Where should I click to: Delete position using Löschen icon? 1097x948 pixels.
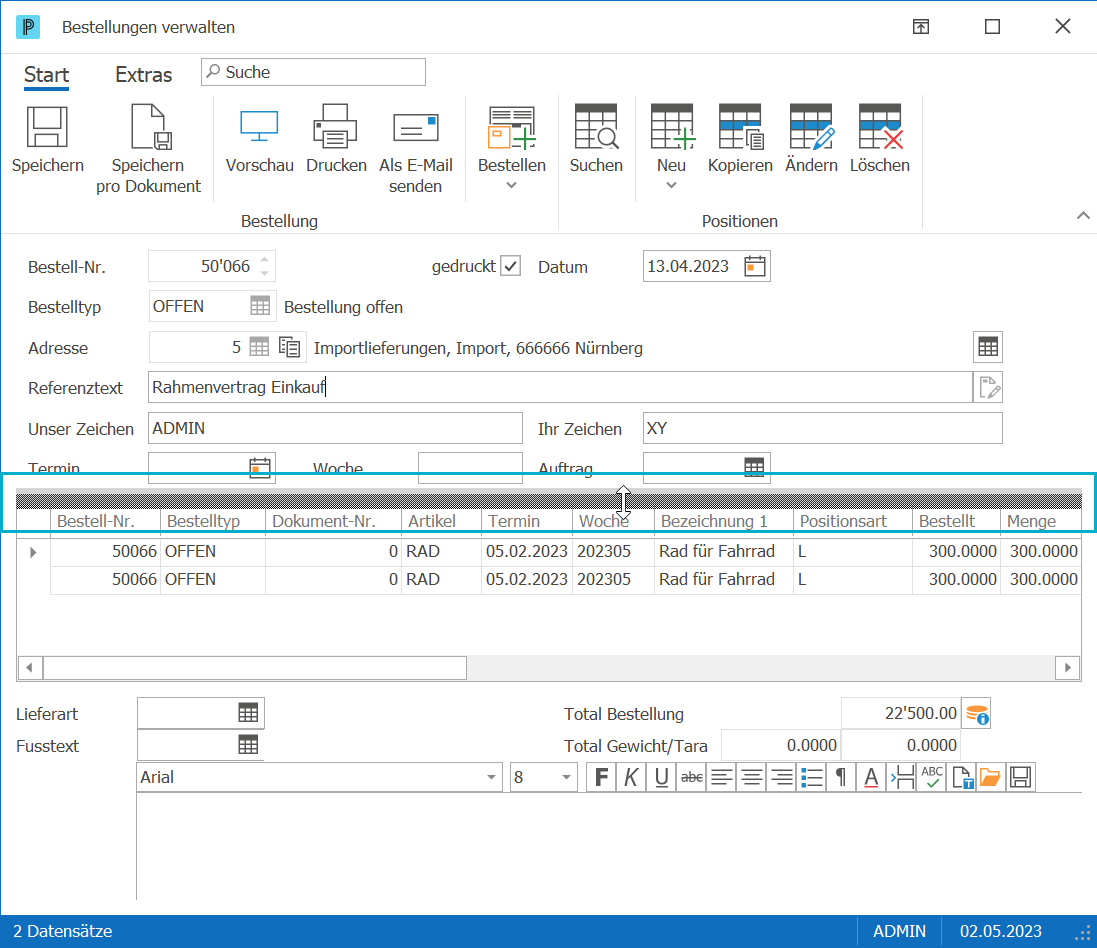click(880, 127)
